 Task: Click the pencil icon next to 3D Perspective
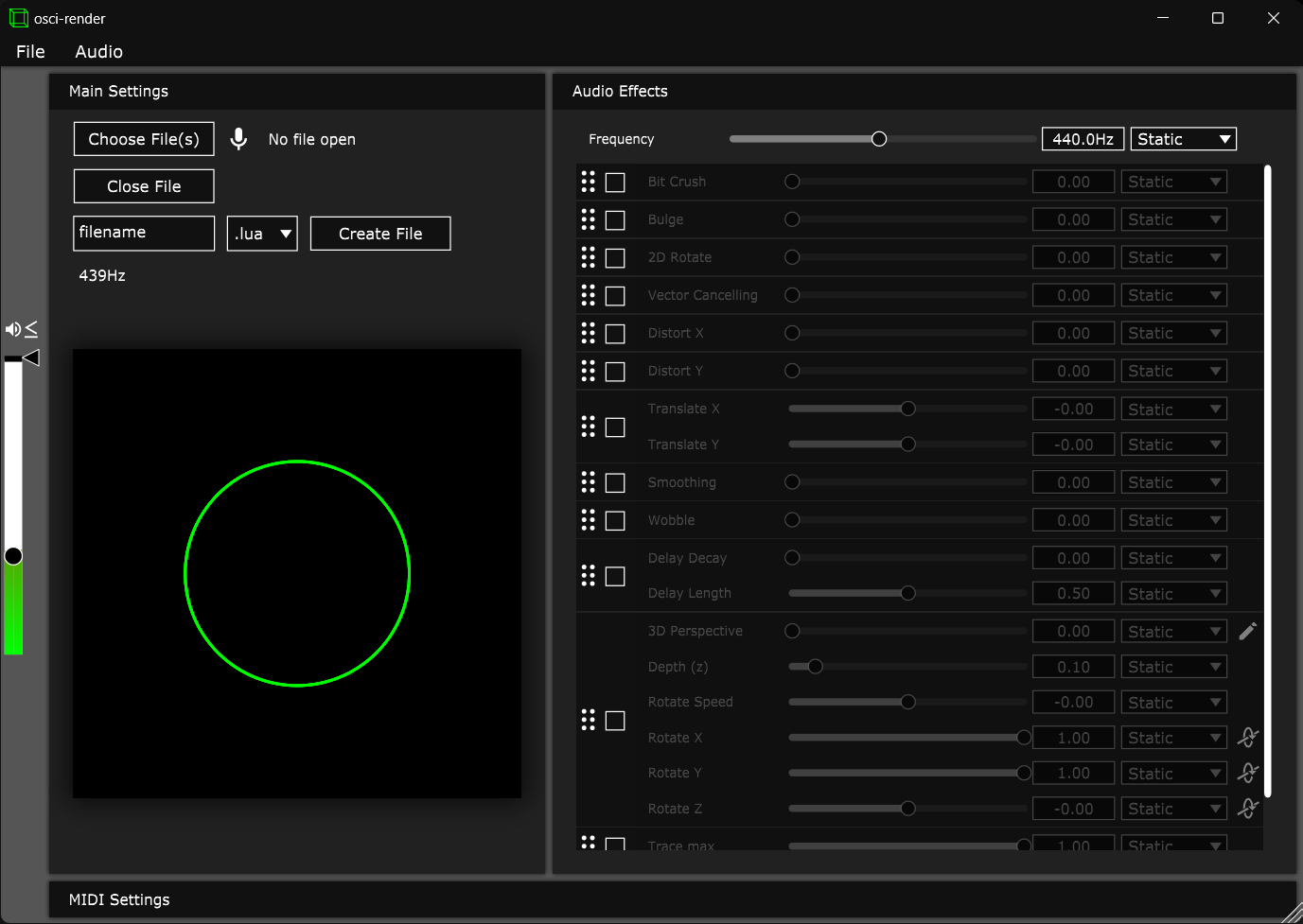[x=1247, y=631]
